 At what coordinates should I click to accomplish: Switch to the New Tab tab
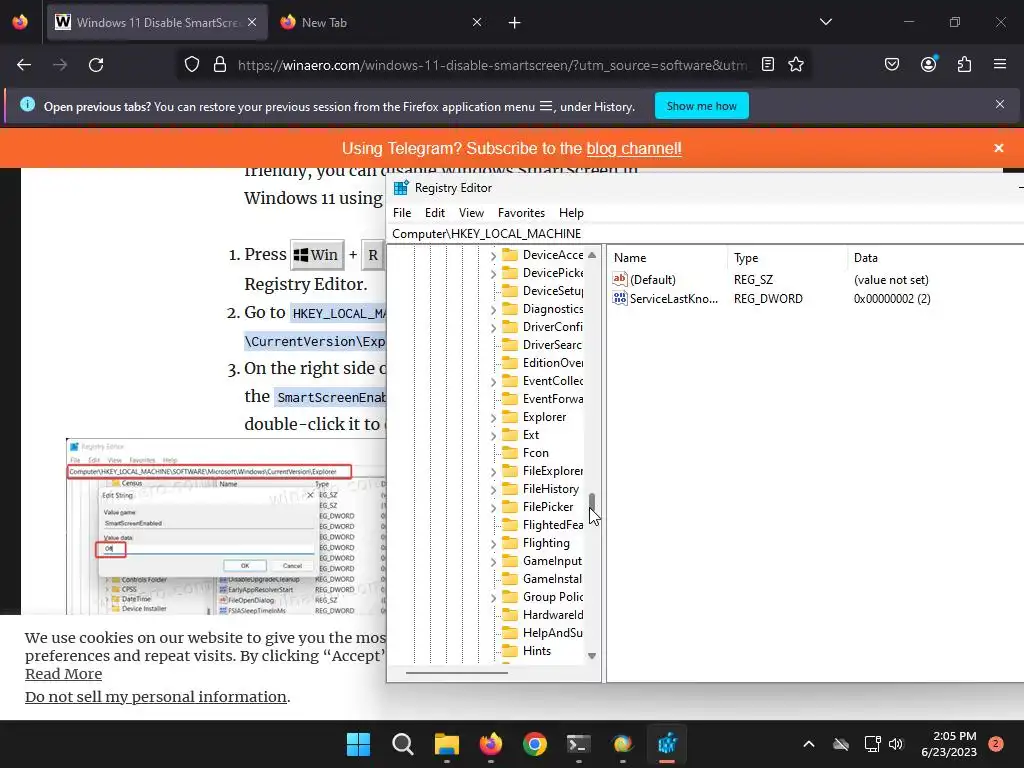pyautogui.click(x=379, y=23)
